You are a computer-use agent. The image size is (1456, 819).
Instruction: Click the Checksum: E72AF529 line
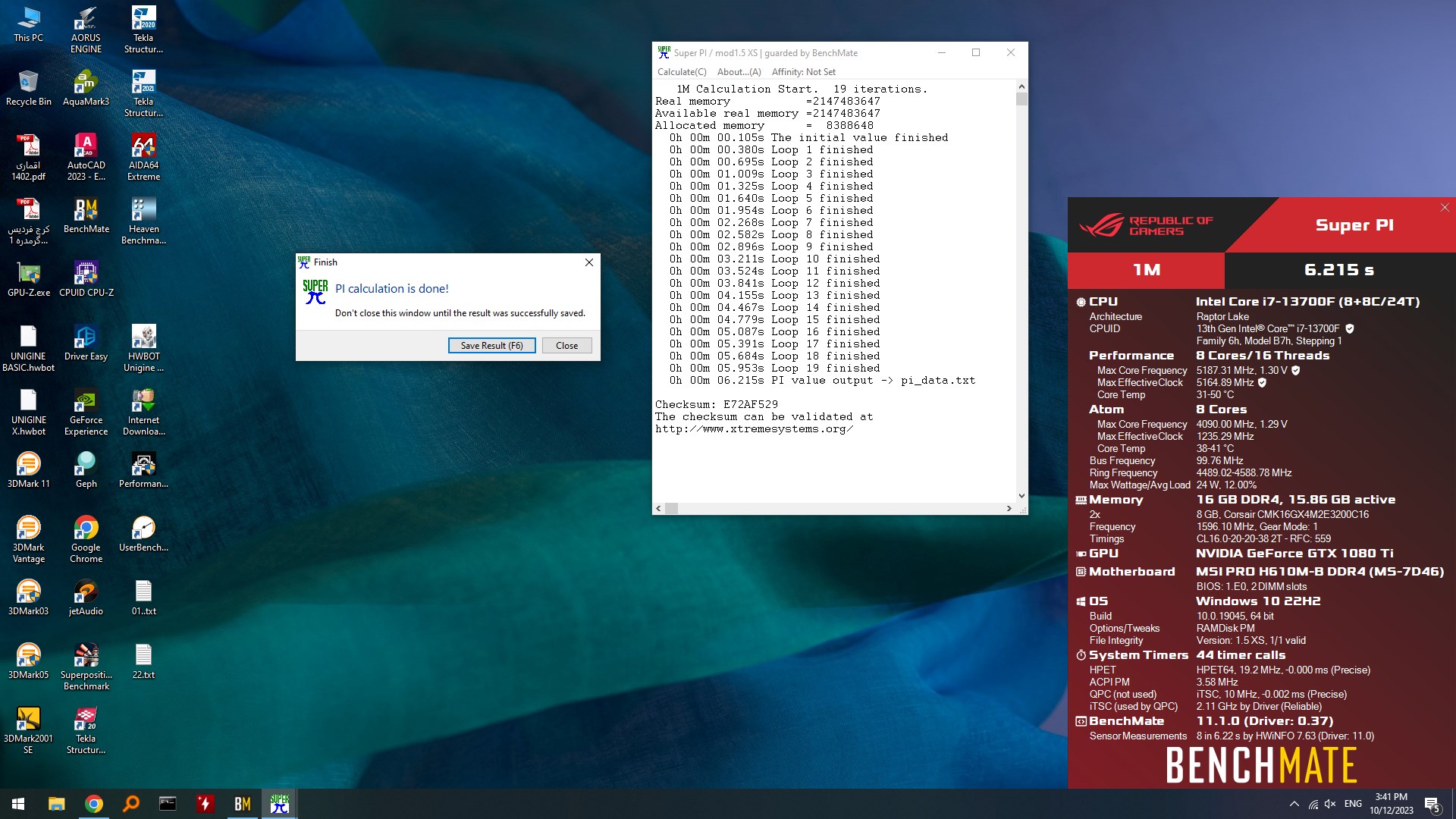(717, 405)
